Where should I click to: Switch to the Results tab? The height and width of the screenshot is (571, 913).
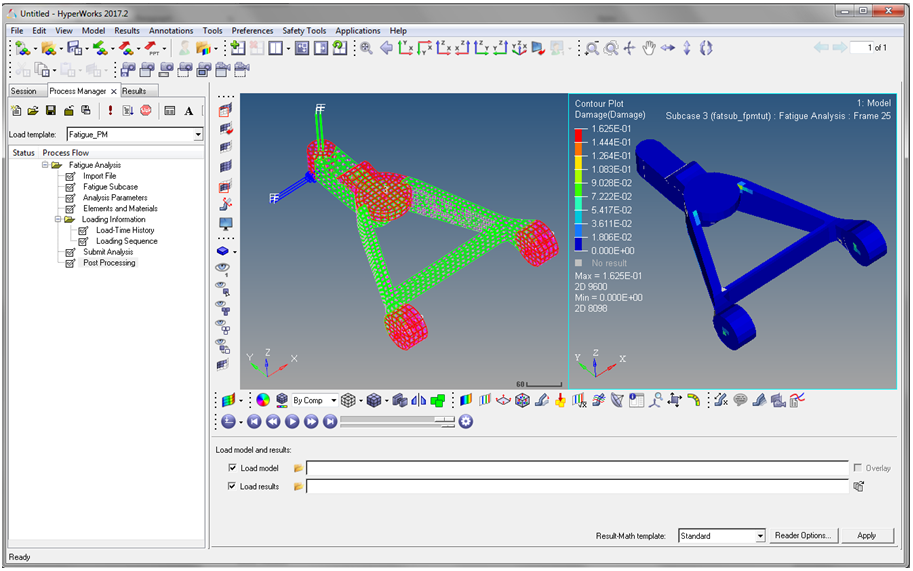(x=134, y=91)
